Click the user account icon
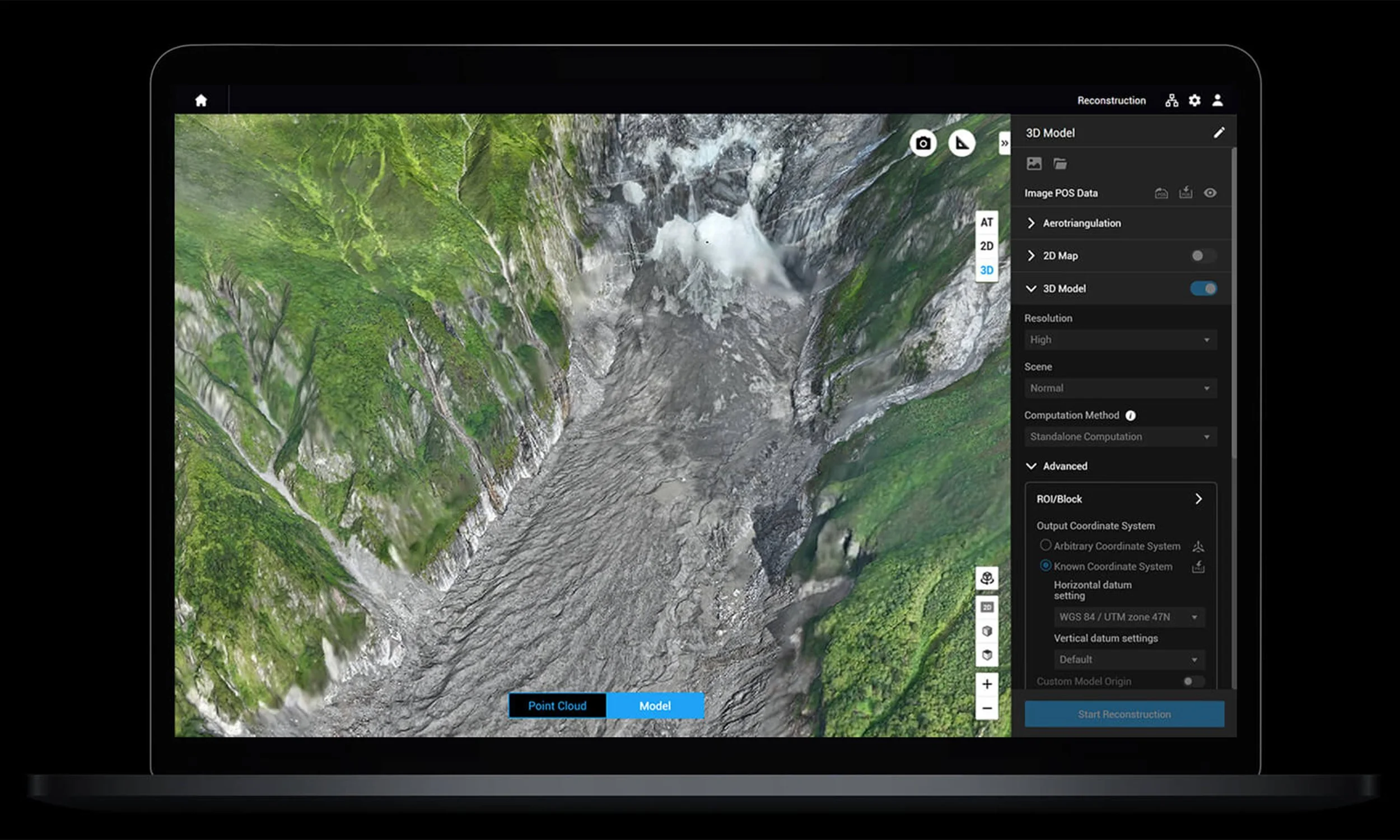Screen dimensions: 1400x840 pos(1217,101)
